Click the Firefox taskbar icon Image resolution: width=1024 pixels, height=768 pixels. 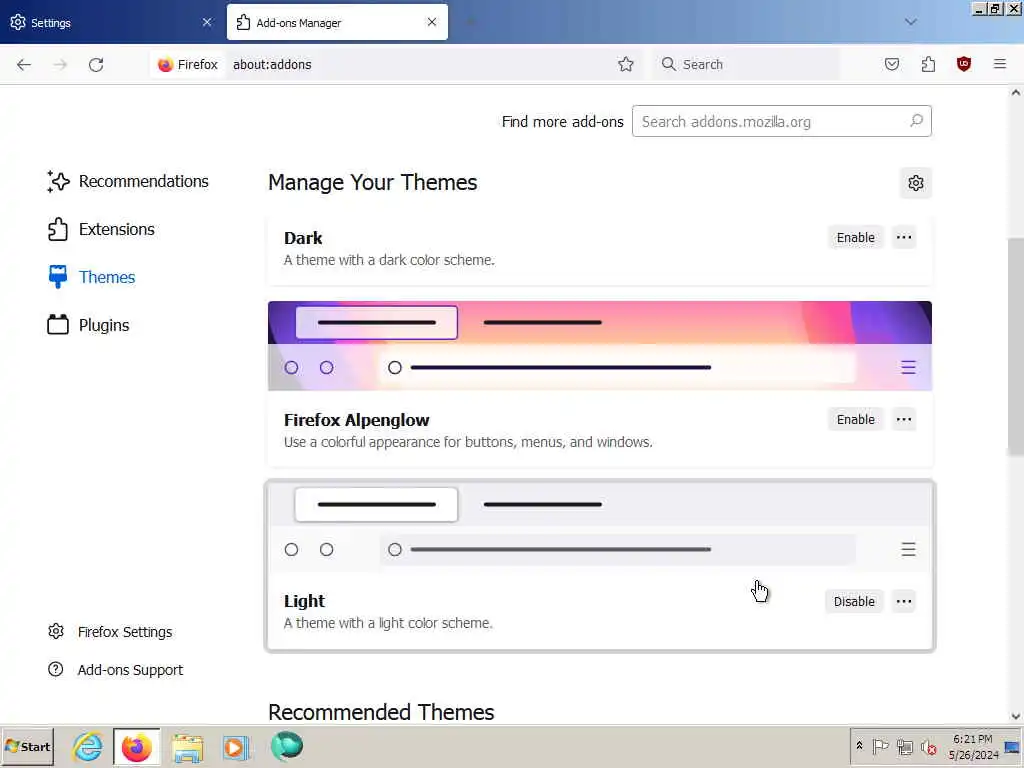click(136, 746)
